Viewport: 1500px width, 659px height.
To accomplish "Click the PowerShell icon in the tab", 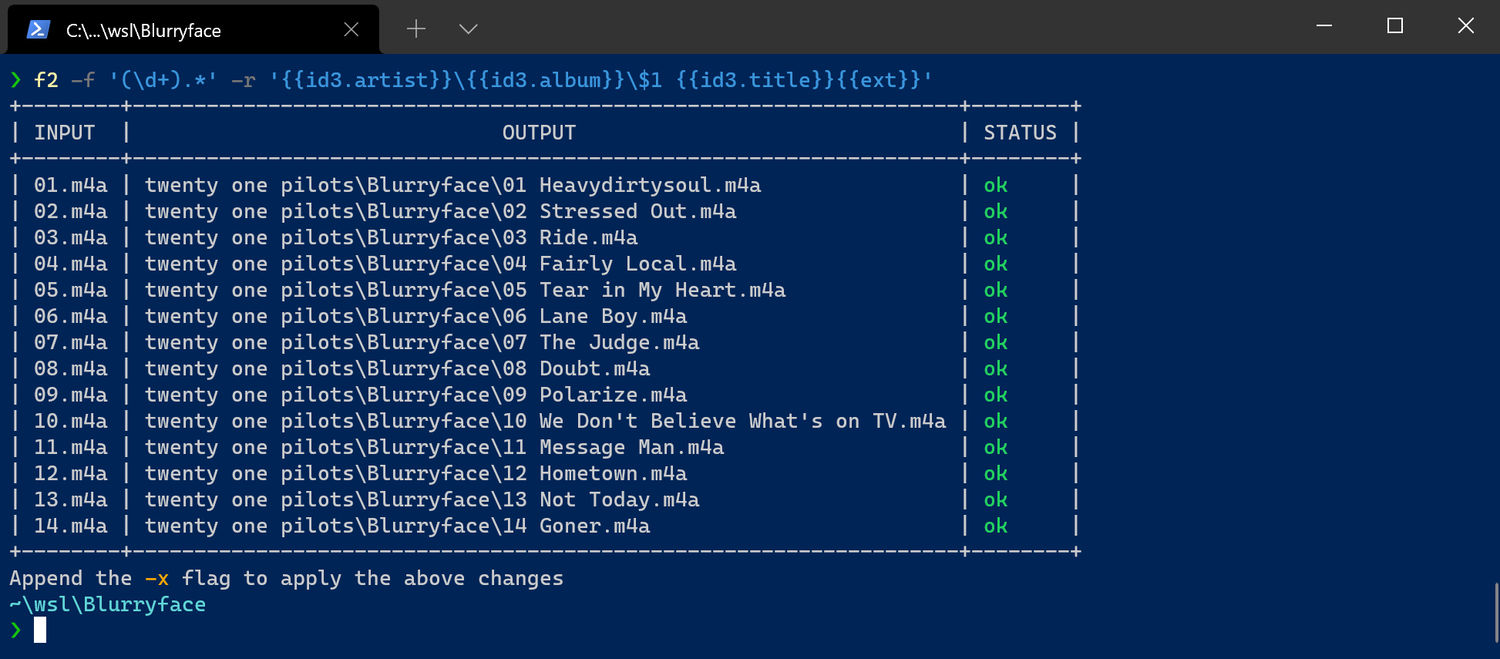I will 38,29.
